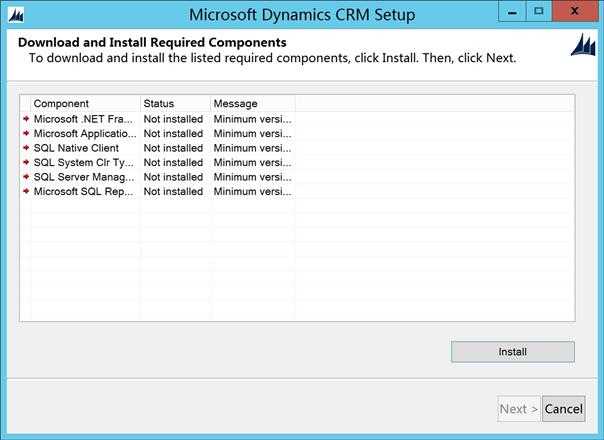The image size is (604, 440).
Task: Click Not installed status for Microsoft SQL Rep...
Action: pos(173,191)
